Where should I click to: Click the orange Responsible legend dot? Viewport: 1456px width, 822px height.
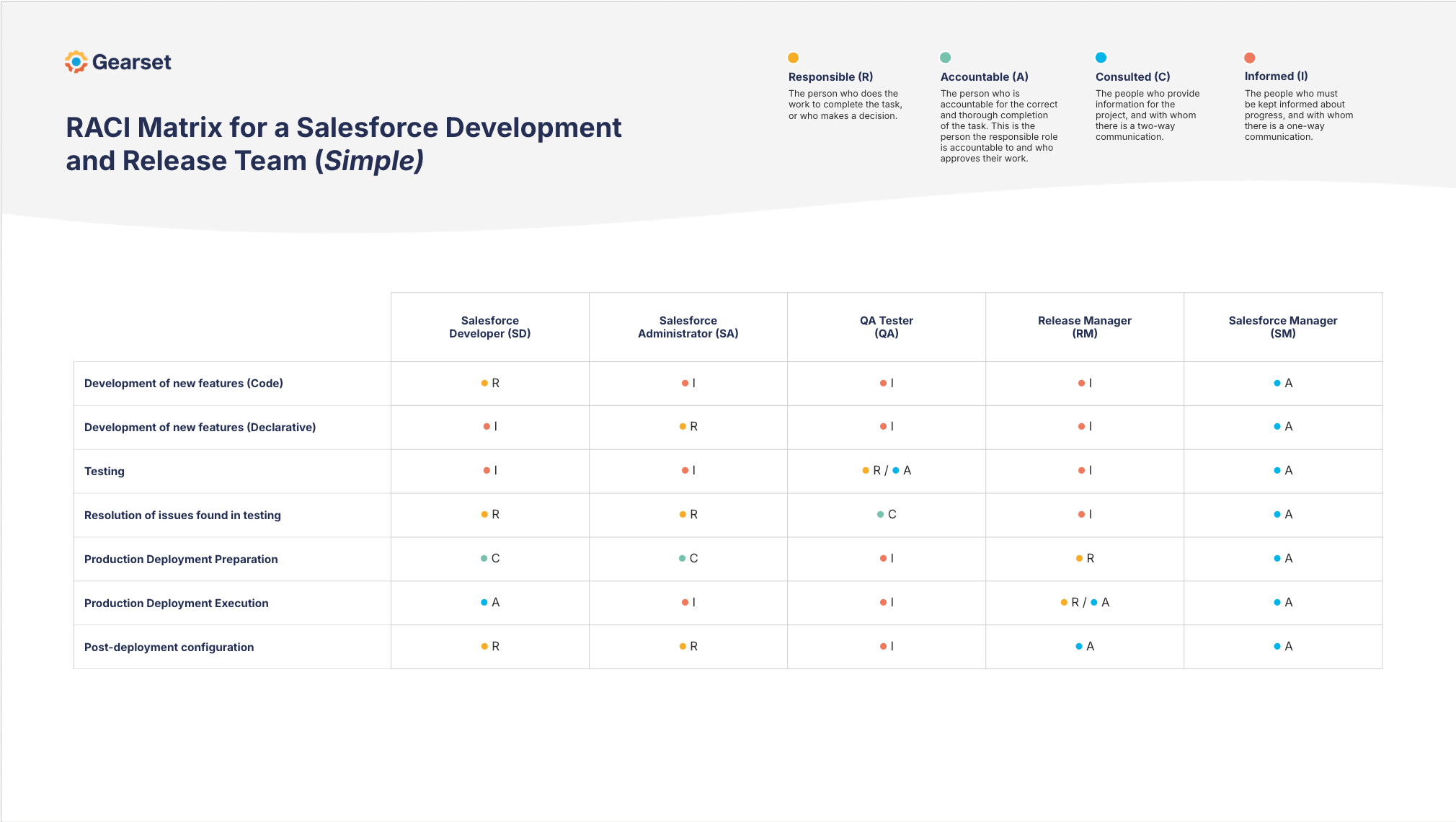pyautogui.click(x=793, y=58)
